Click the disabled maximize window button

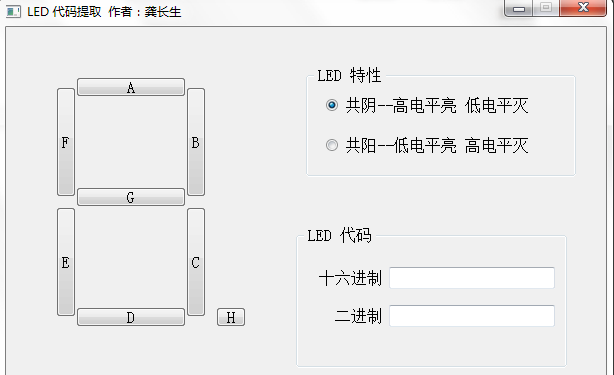[x=546, y=8]
